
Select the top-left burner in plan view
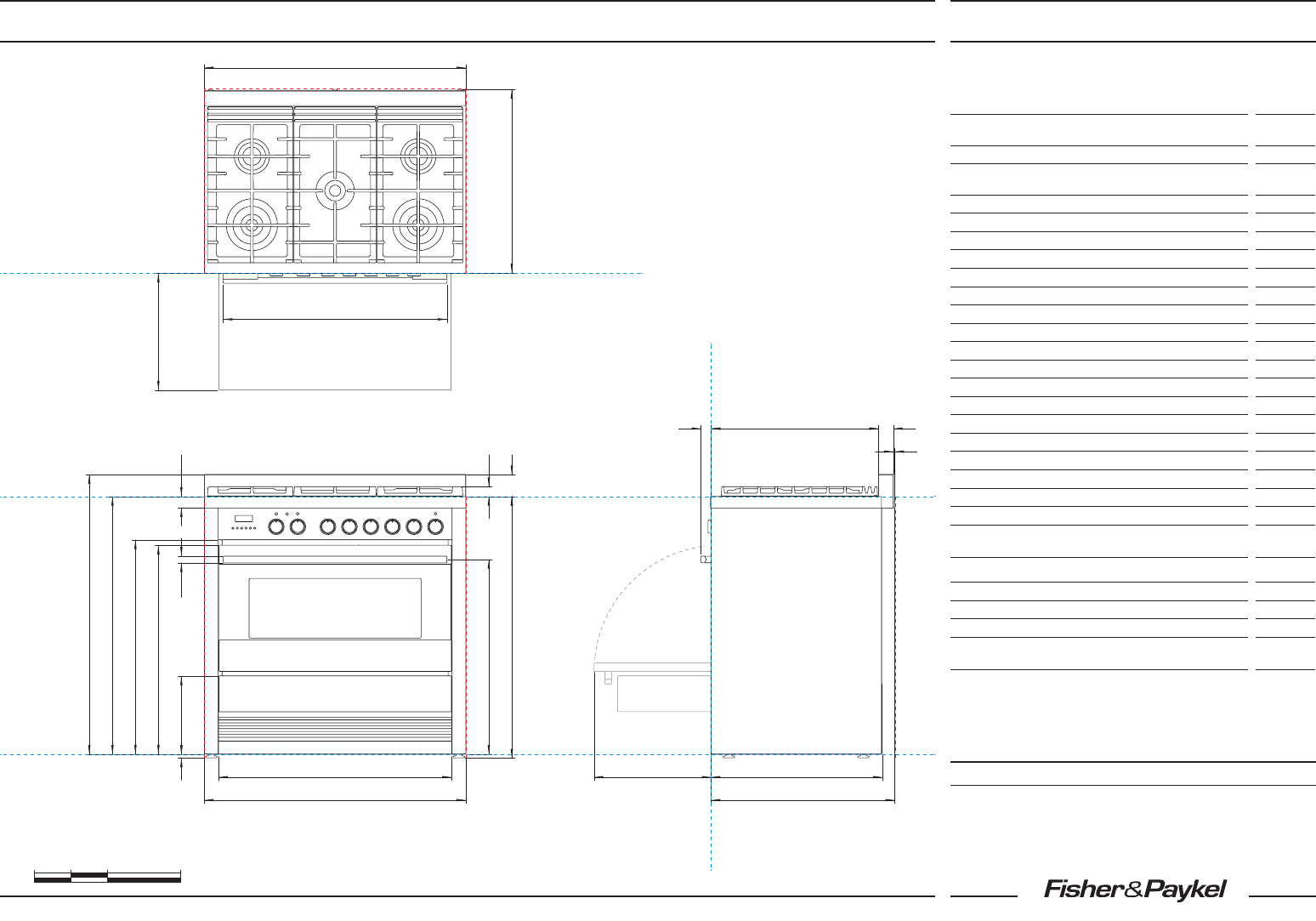[x=251, y=155]
